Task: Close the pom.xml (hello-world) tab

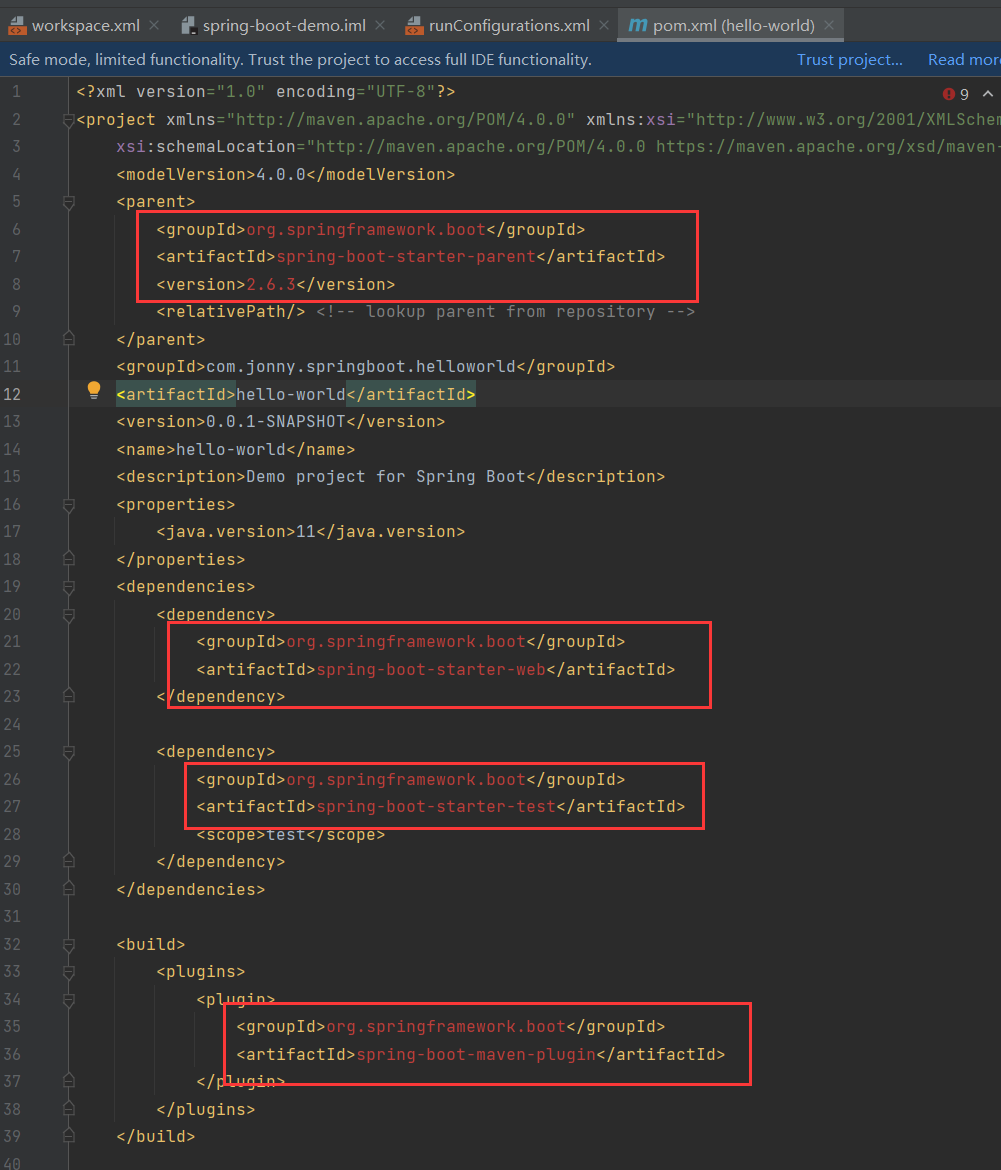Action: [829, 25]
